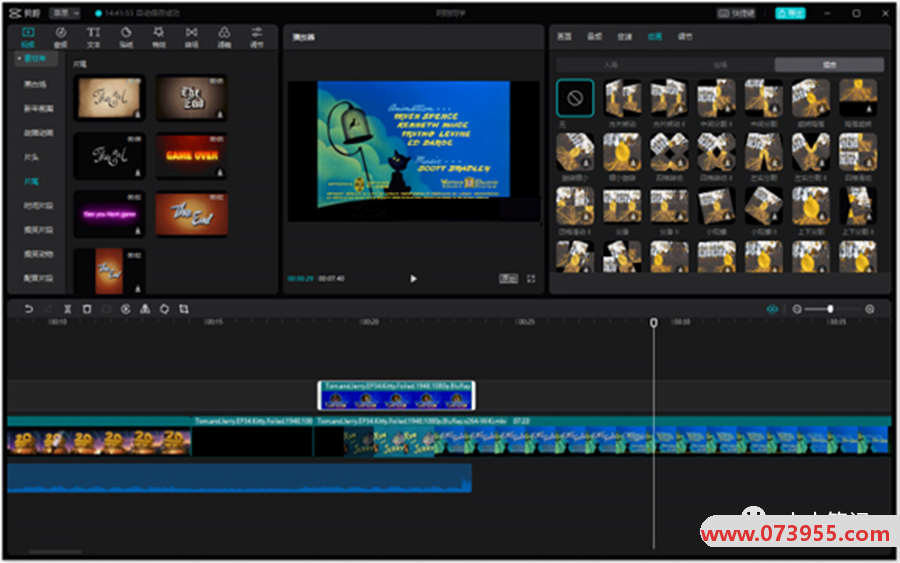Image resolution: width=900 pixels, height=563 pixels.
Task: Pick the wide orange 'The End' clip
Action: (x=192, y=214)
